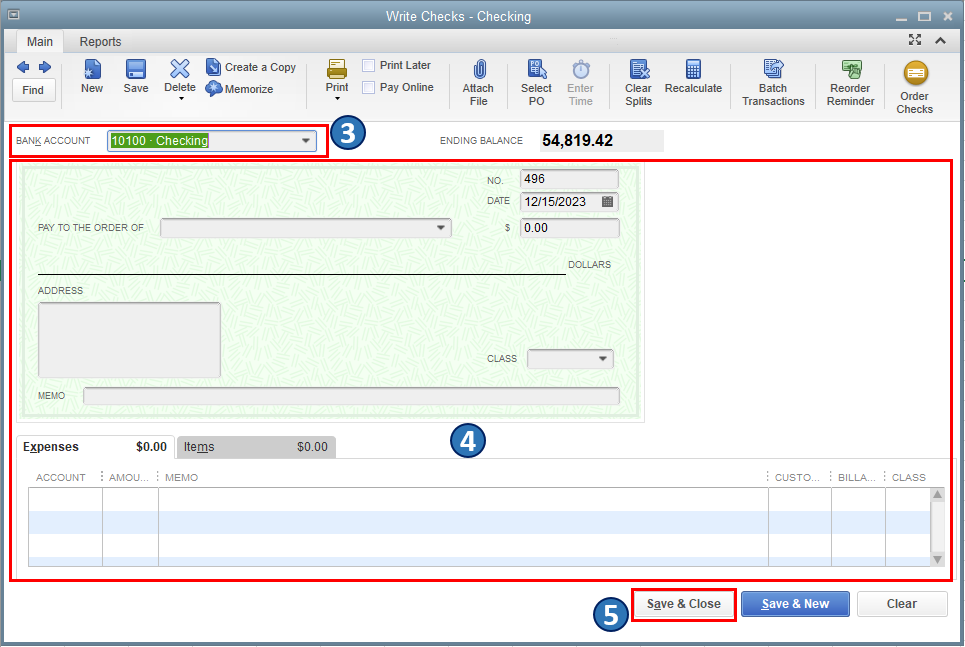Switch to the Main tab
The image size is (965, 647).
point(39,41)
